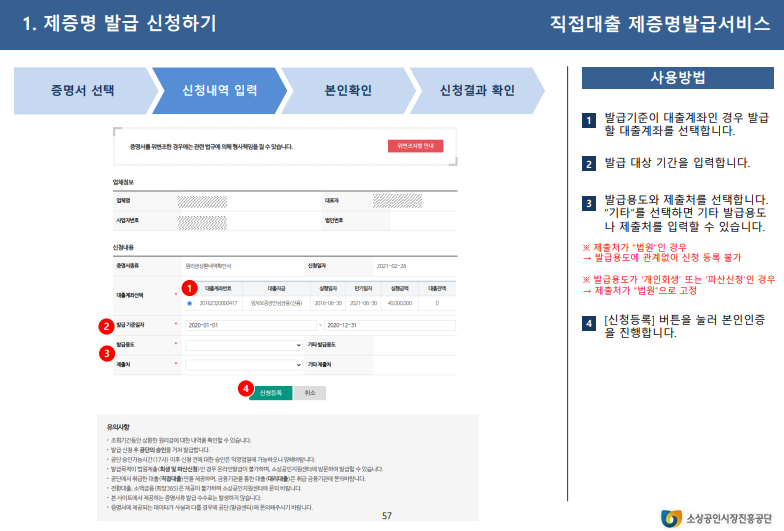This screenshot has height=531, width=784.
Task: Click the 만기일자 column header
Action: click(x=364, y=288)
